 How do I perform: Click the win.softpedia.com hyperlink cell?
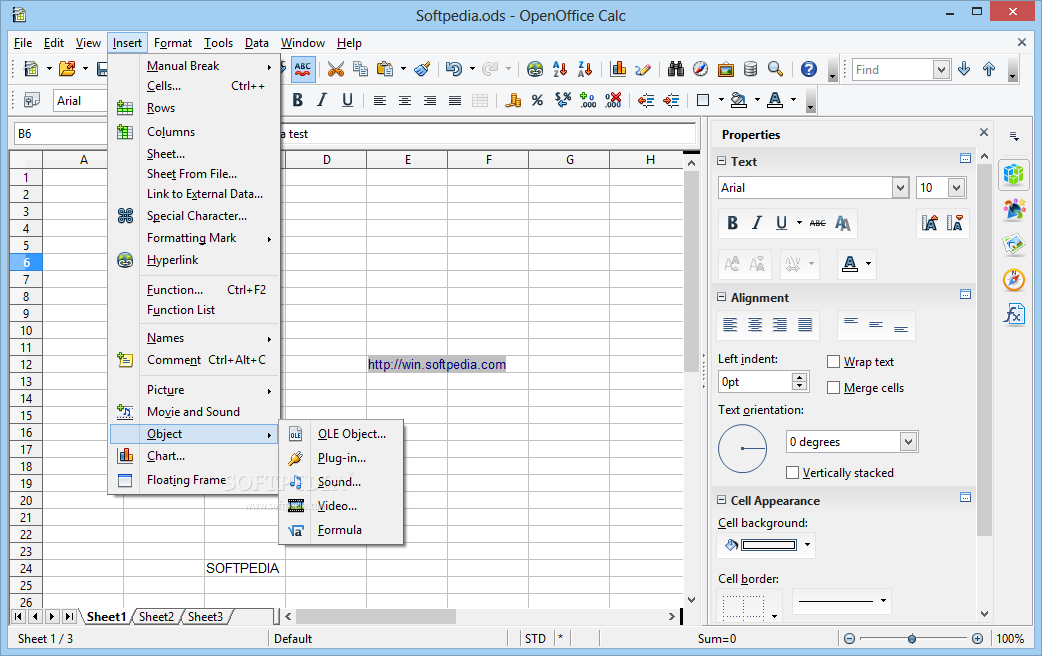(437, 364)
